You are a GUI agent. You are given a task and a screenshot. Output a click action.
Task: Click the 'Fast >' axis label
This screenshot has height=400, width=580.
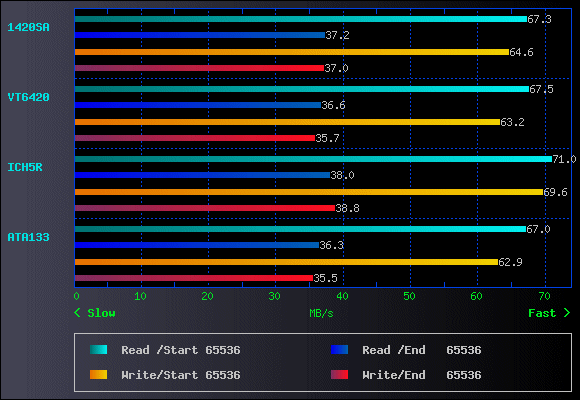(x=549, y=313)
